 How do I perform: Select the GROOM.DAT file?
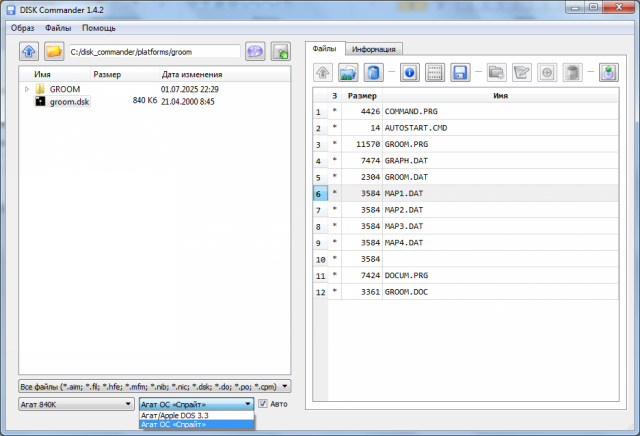point(406,177)
